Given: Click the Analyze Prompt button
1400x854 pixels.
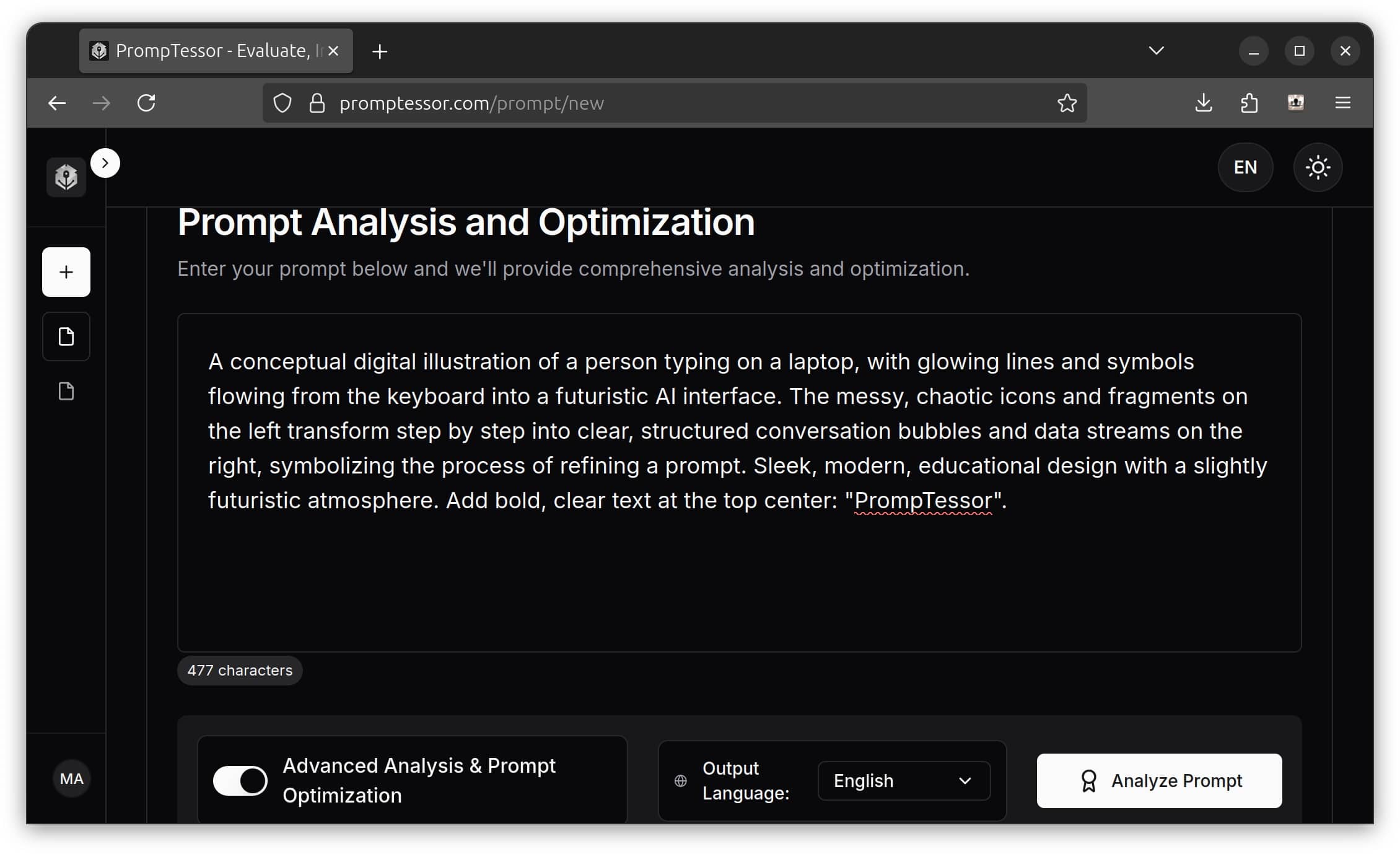Looking at the screenshot, I should [1159, 781].
